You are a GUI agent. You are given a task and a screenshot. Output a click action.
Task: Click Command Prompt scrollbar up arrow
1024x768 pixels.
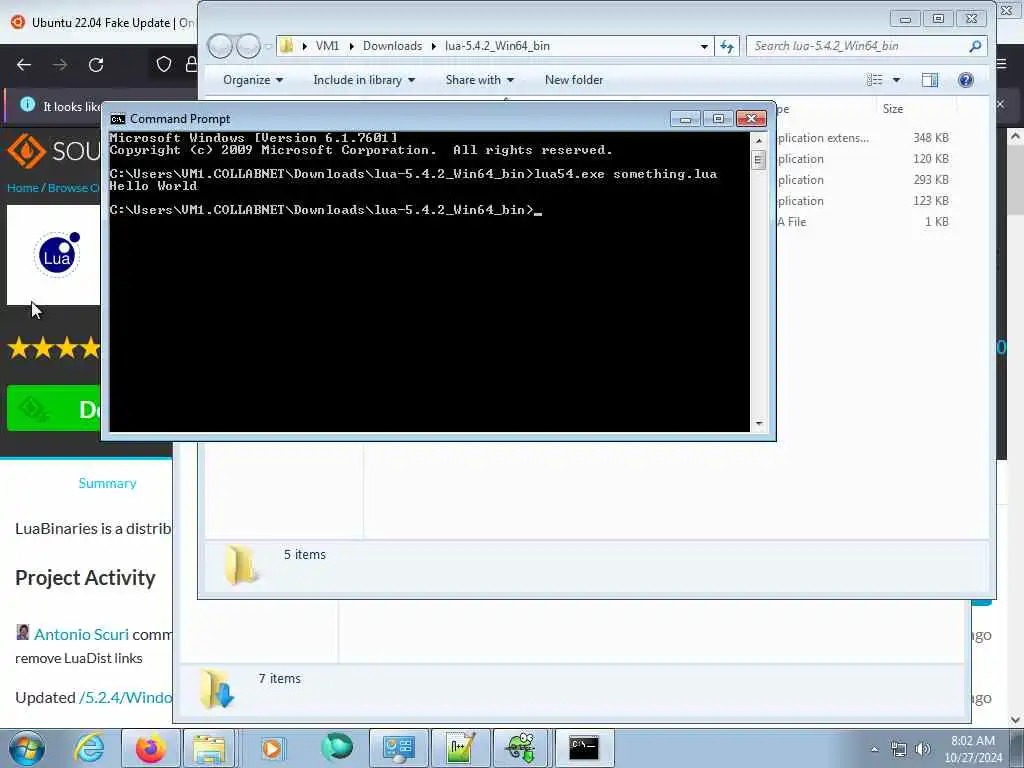(758, 140)
